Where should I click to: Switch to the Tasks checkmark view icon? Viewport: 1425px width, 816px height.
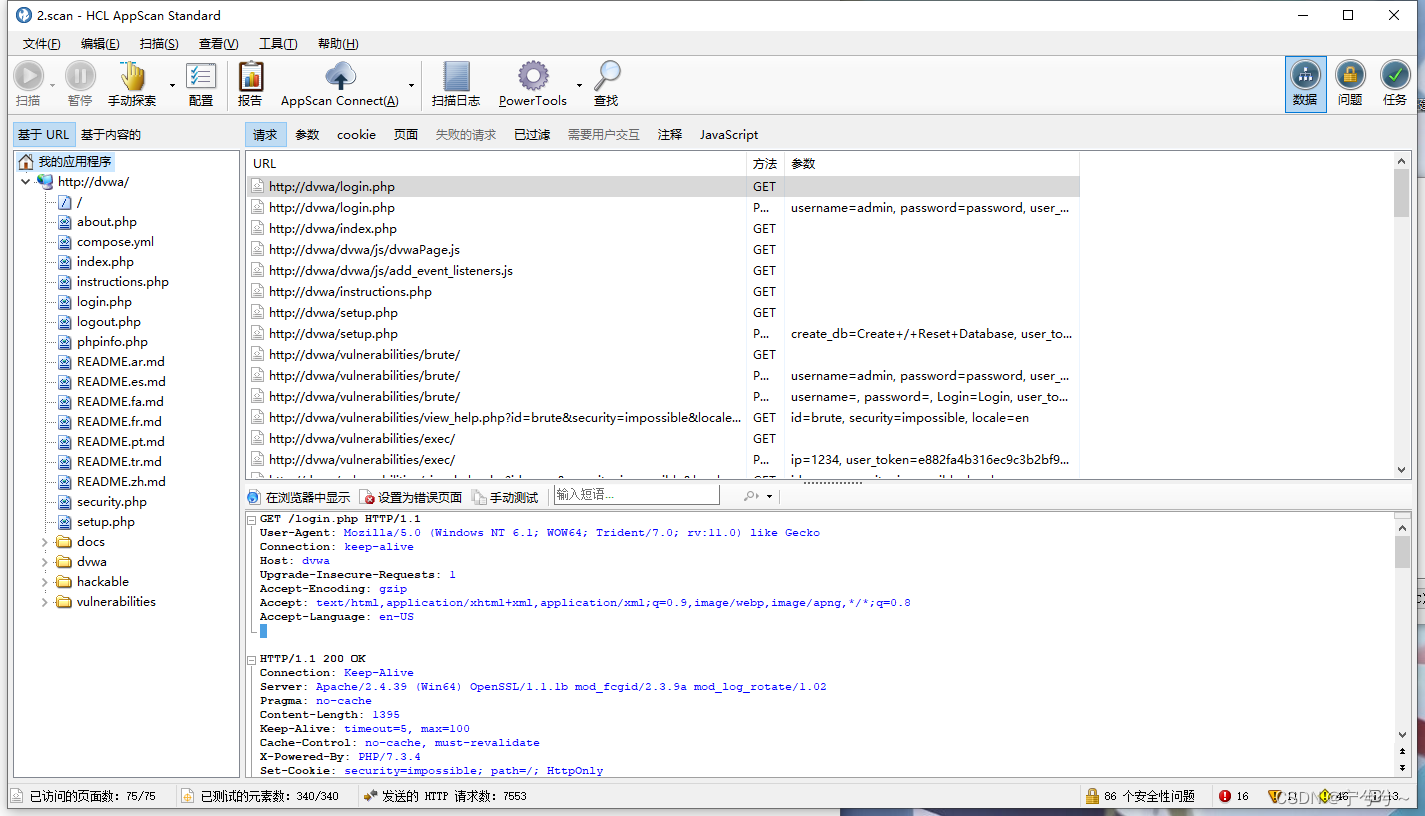1395,74
